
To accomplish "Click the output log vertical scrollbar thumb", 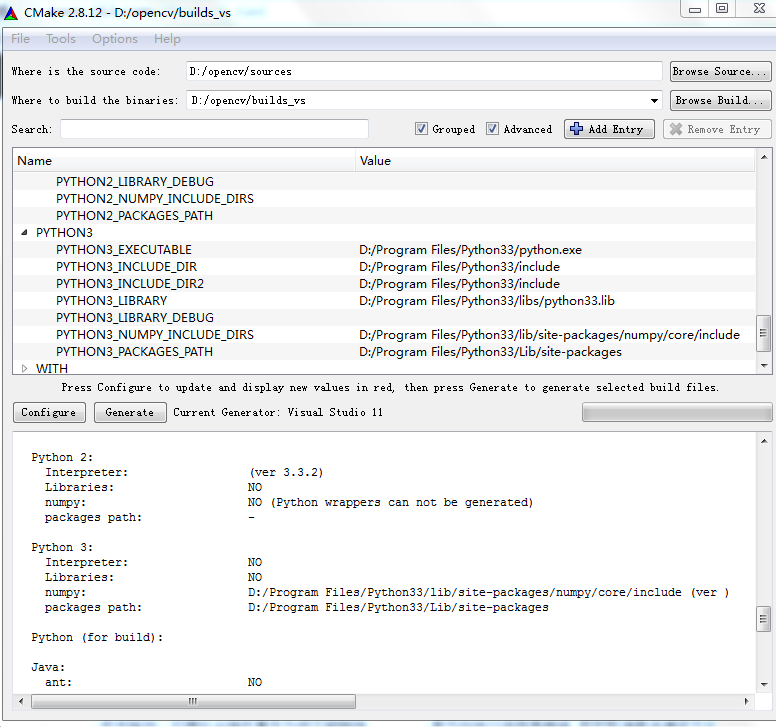I will point(763,619).
